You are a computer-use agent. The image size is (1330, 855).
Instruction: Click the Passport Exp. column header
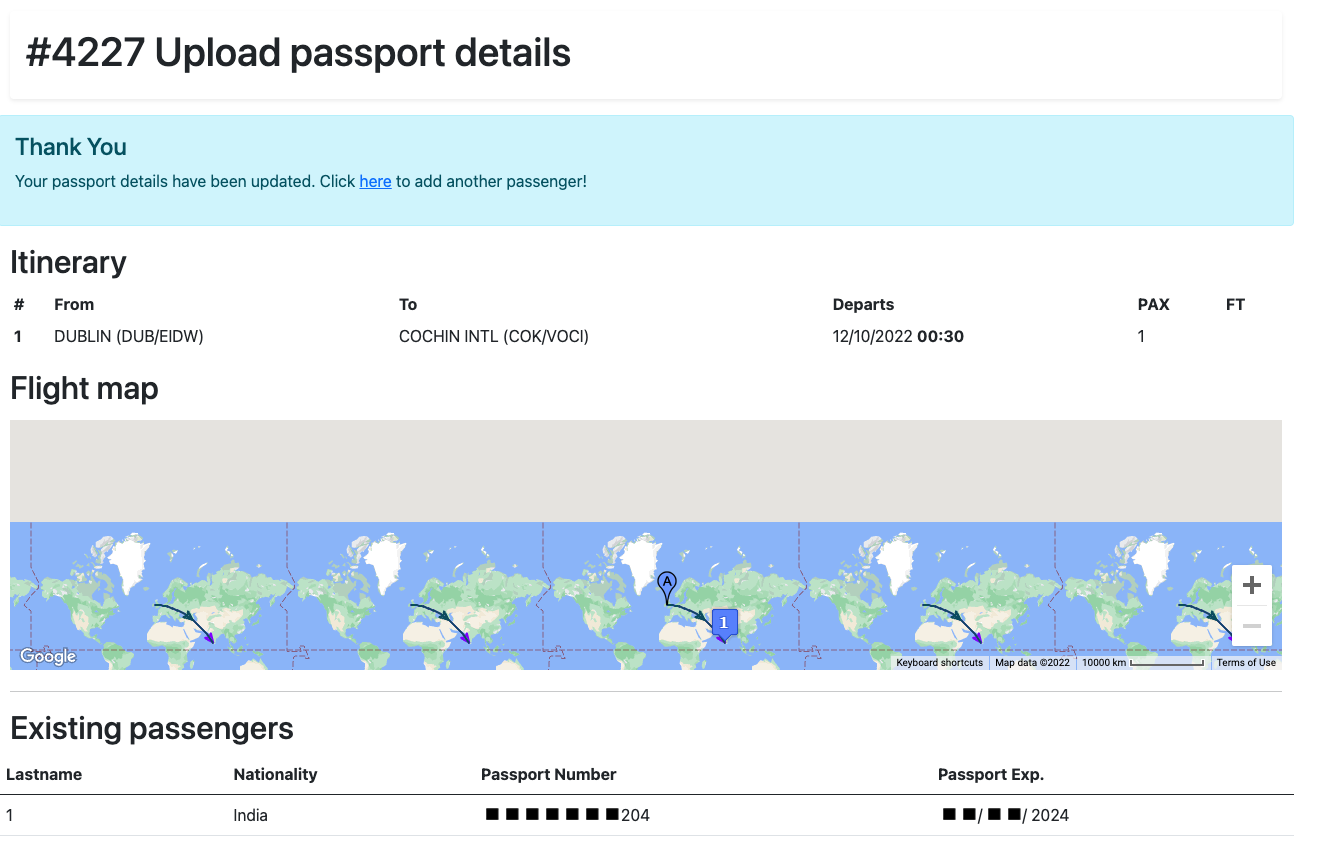pos(990,774)
